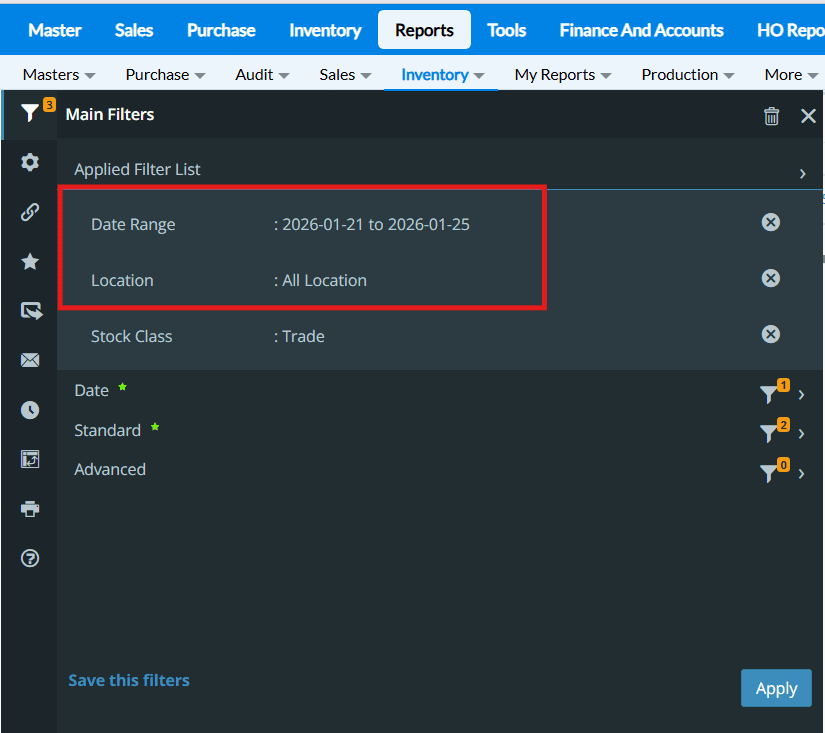
Task: Switch to the top Inventory tab
Action: click(x=325, y=30)
